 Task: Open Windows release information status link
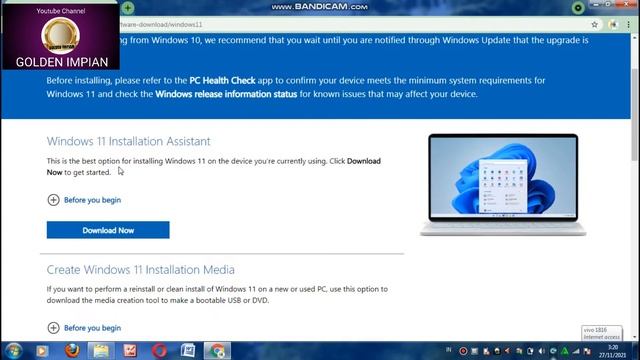tap(226, 94)
